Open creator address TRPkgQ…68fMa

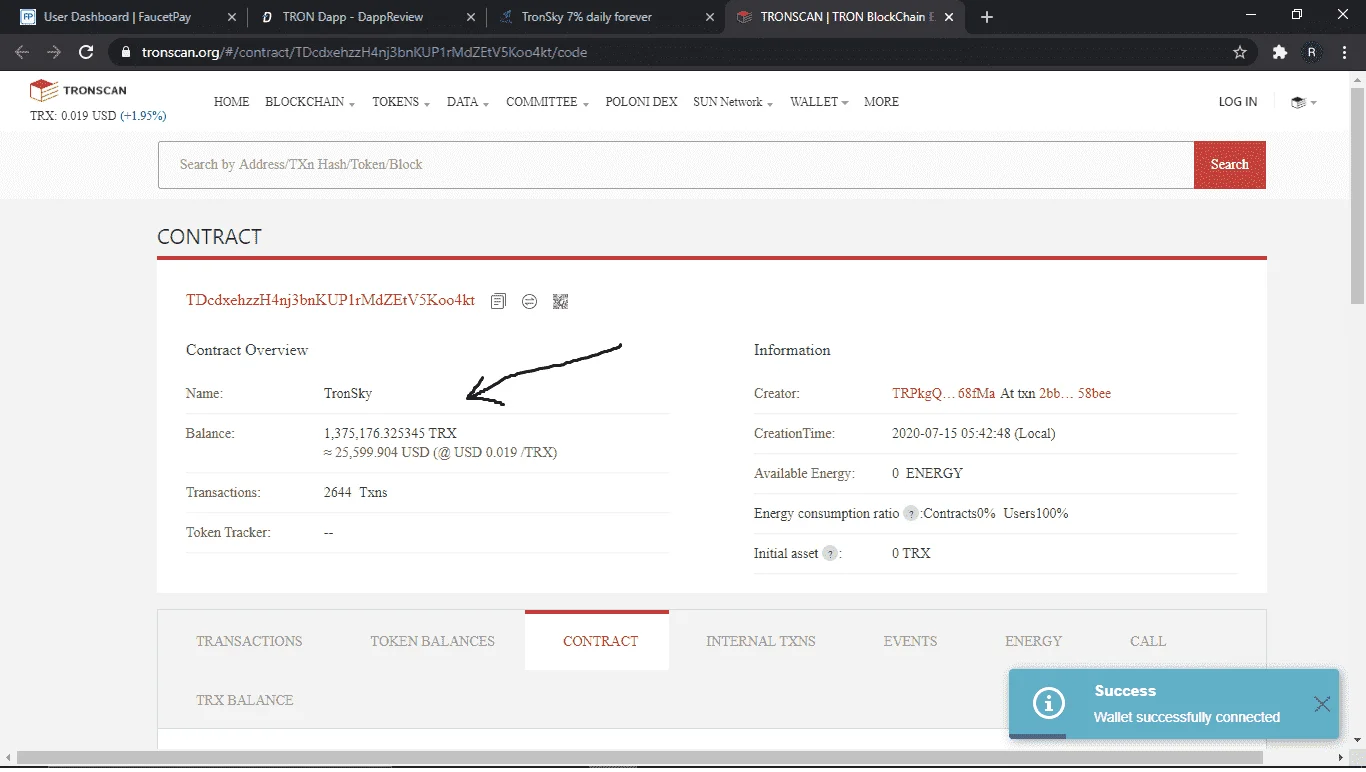pyautogui.click(x=944, y=394)
